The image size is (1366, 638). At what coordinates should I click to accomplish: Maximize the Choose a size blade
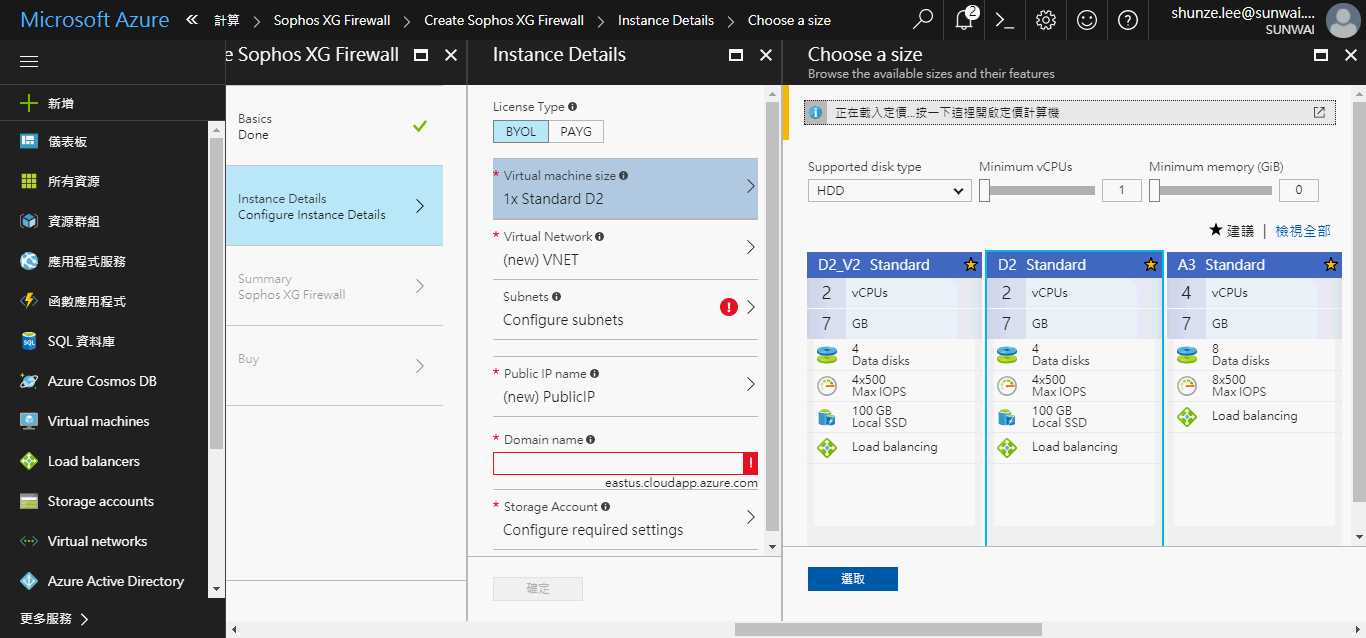pos(1320,55)
